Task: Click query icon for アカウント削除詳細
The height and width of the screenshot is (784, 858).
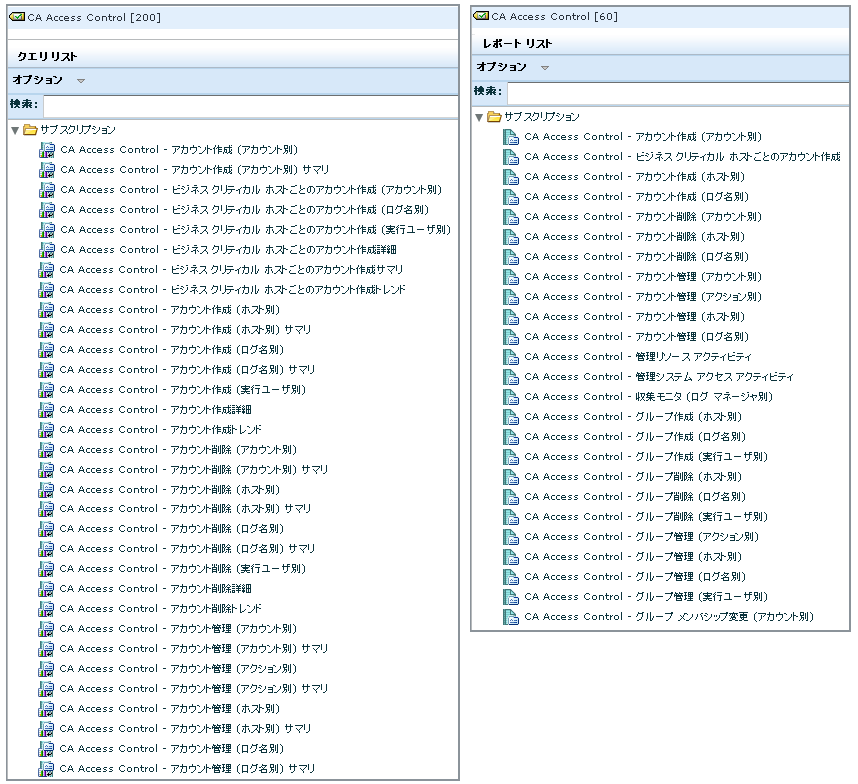Action: (x=47, y=589)
